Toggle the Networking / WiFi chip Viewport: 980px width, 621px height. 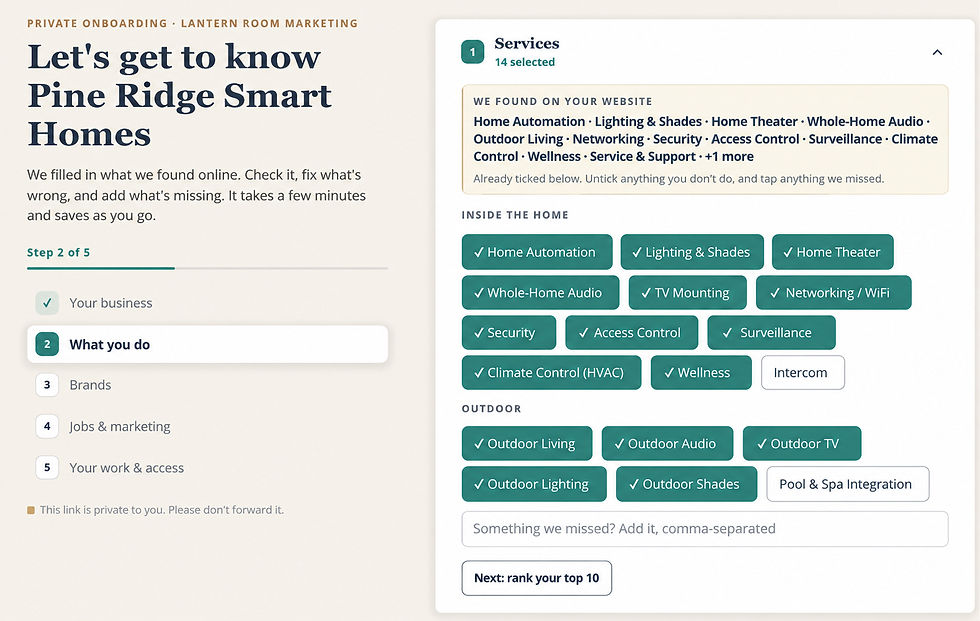tap(833, 292)
